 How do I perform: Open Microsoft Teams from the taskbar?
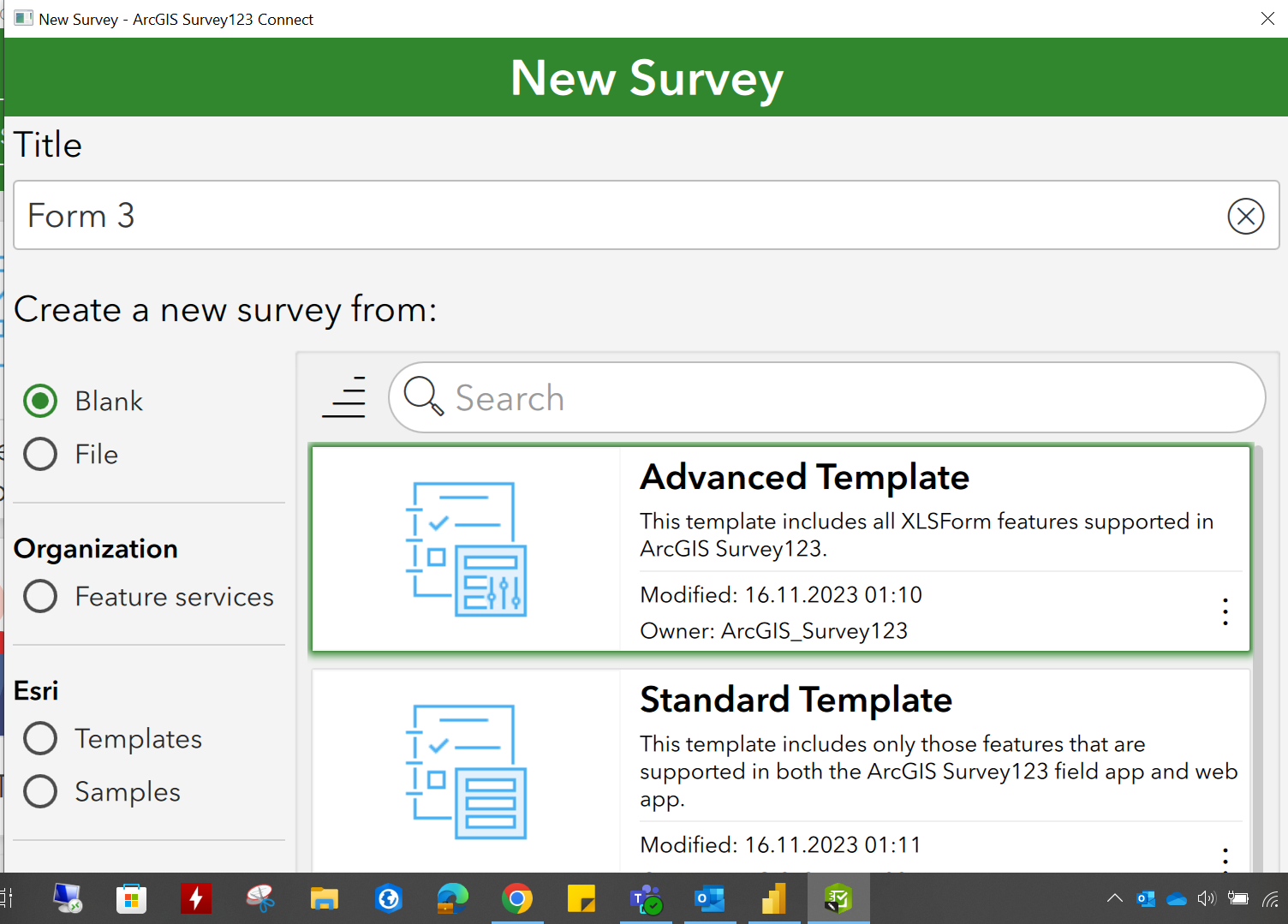pos(646,898)
